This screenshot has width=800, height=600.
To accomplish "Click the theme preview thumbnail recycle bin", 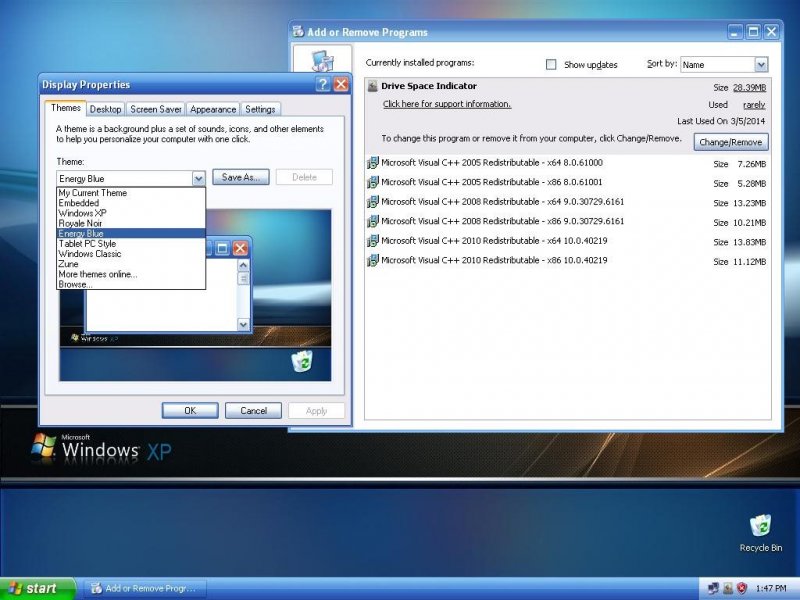I will coord(302,361).
